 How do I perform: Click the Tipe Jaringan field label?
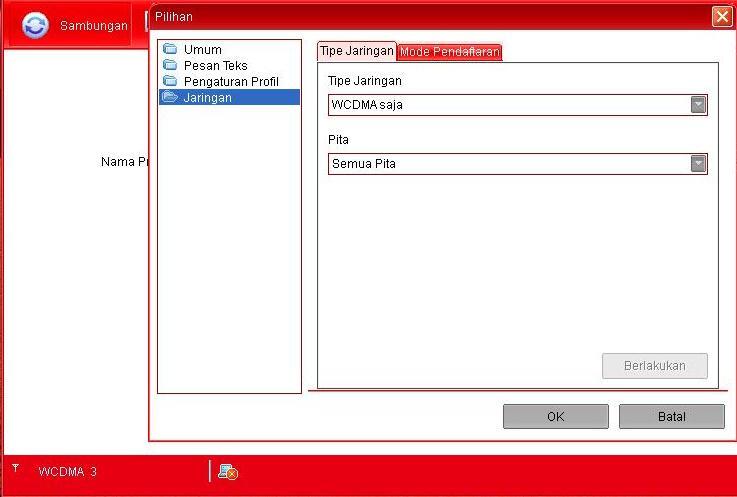pyautogui.click(x=365, y=81)
